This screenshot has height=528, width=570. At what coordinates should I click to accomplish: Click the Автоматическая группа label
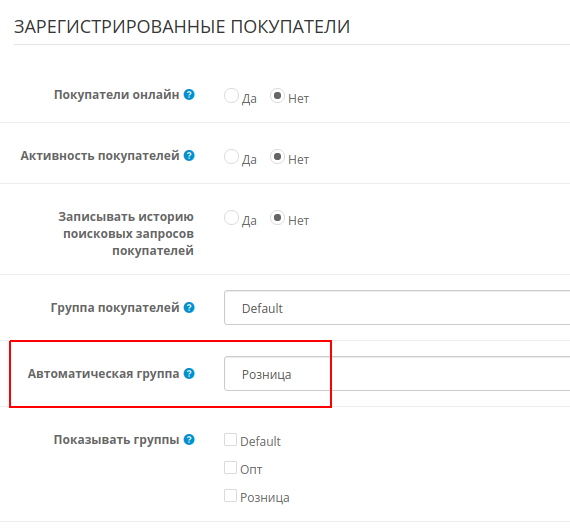tap(104, 374)
